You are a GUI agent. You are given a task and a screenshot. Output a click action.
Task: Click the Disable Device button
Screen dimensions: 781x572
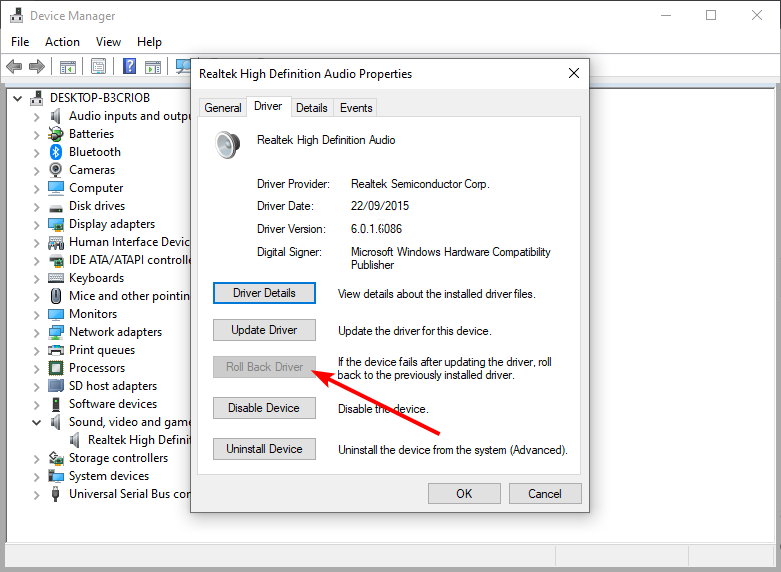(264, 408)
